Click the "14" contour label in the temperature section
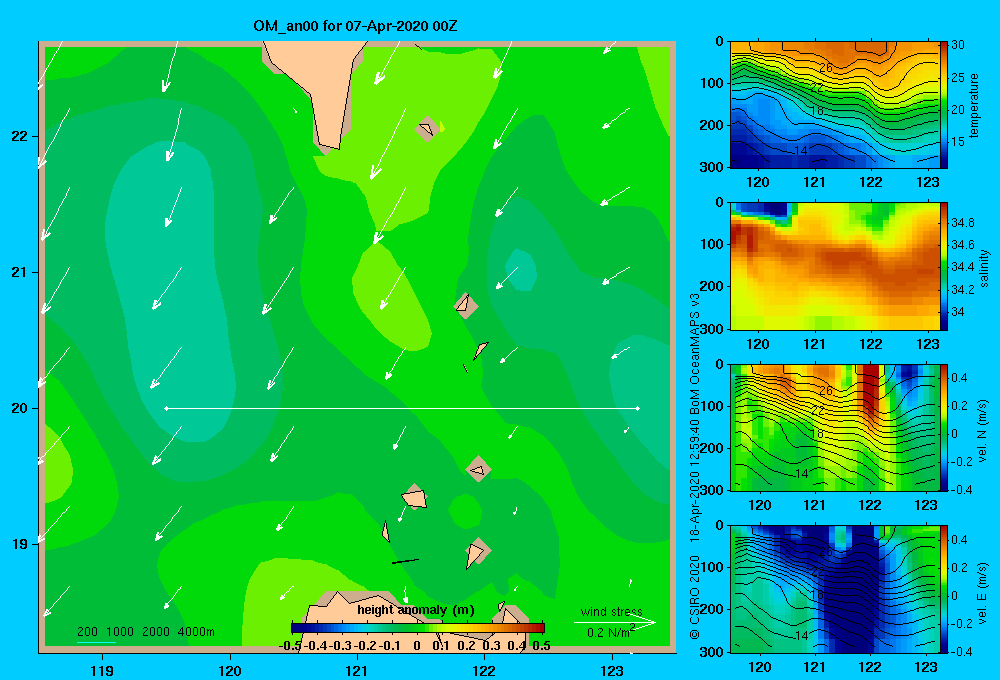Viewport: 1000px width, 680px height. [x=801, y=151]
